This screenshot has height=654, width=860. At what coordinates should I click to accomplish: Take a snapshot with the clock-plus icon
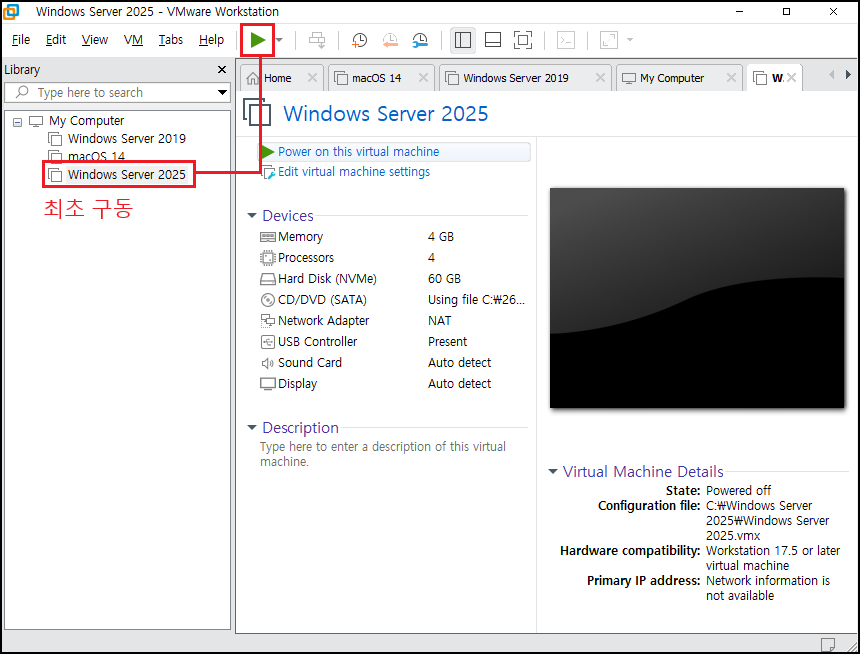(x=359, y=40)
